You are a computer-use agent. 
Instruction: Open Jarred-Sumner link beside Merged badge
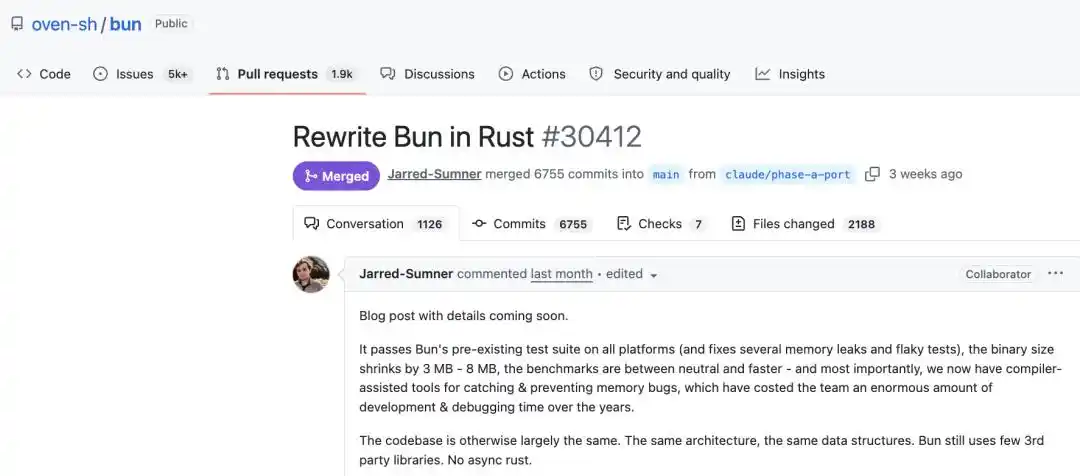(x=435, y=174)
